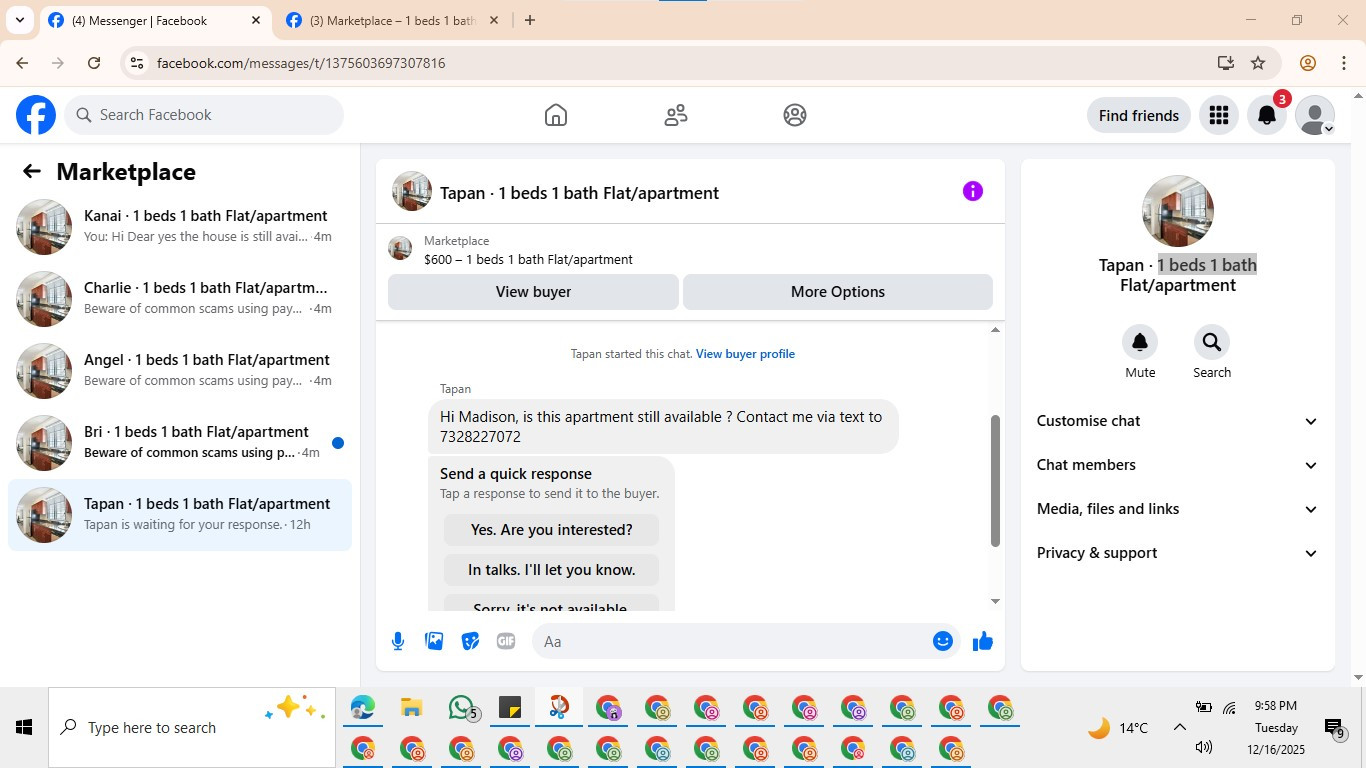Expand the Privacy & support section
Screen dimensions: 1366x768
1178,553
